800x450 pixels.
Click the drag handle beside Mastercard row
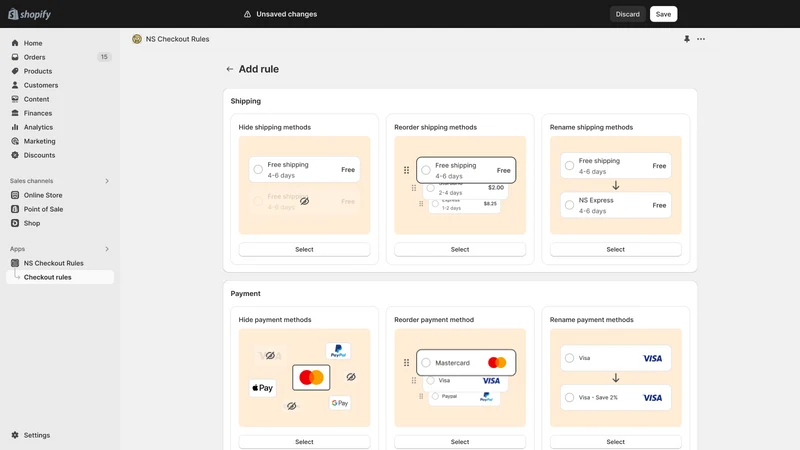point(406,362)
